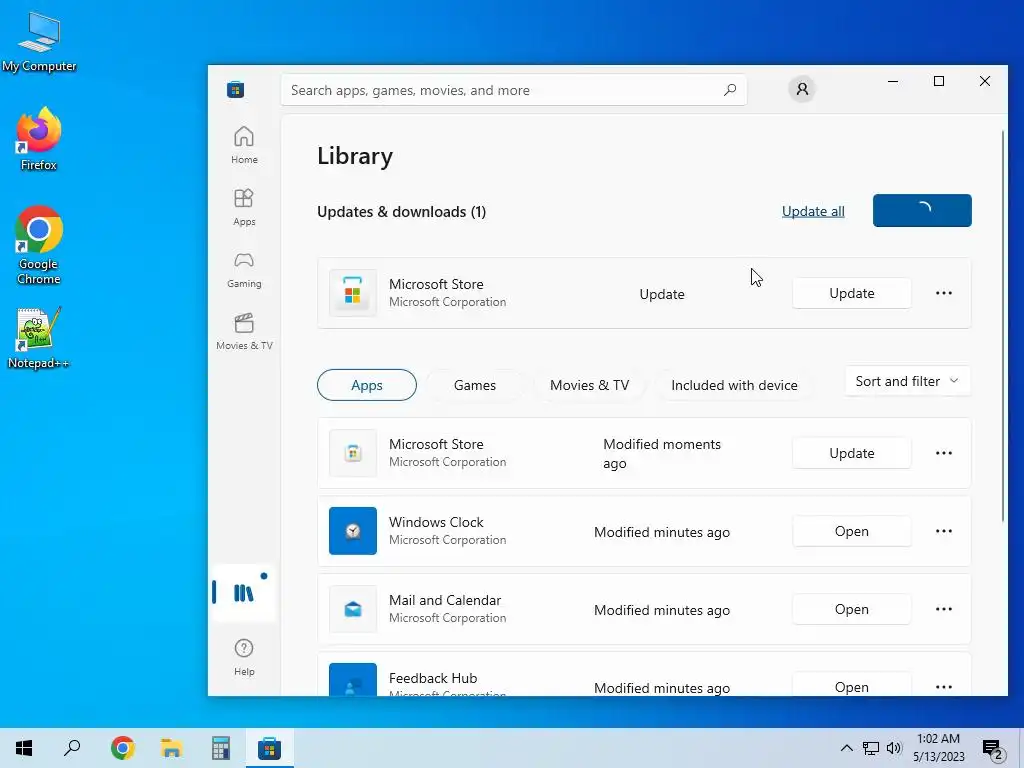Screen dimensions: 1024x768
Task: Open taskbar search
Action: [x=72, y=748]
